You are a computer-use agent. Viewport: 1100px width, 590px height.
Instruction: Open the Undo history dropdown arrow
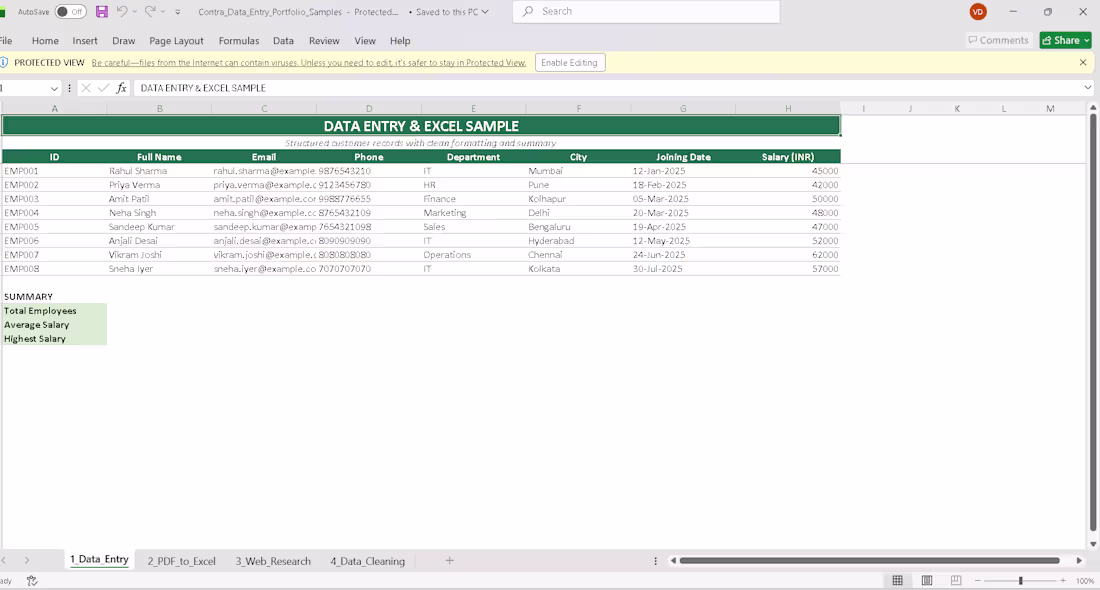pyautogui.click(x=135, y=12)
